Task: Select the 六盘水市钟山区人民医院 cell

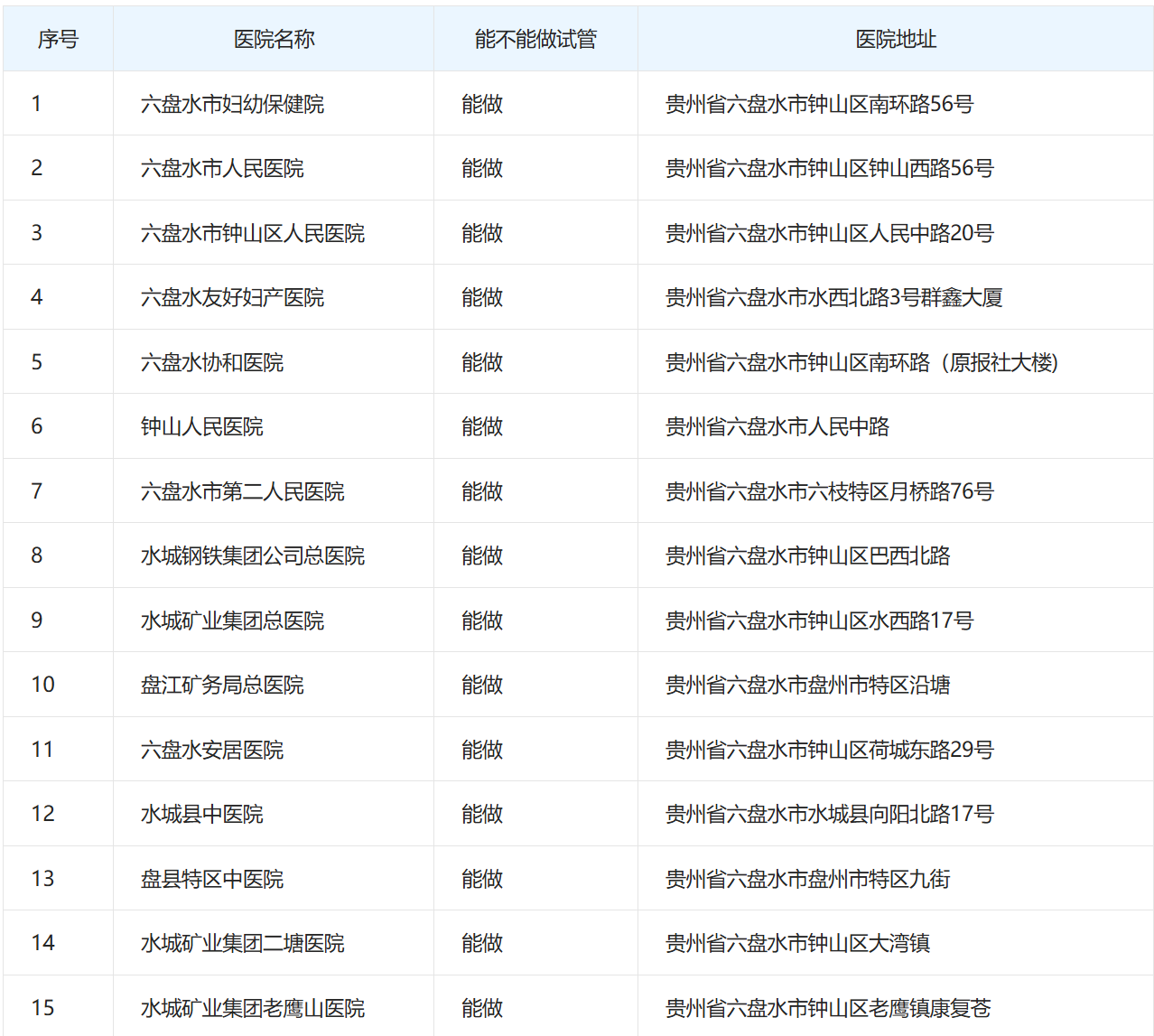Action: pyautogui.click(x=253, y=233)
